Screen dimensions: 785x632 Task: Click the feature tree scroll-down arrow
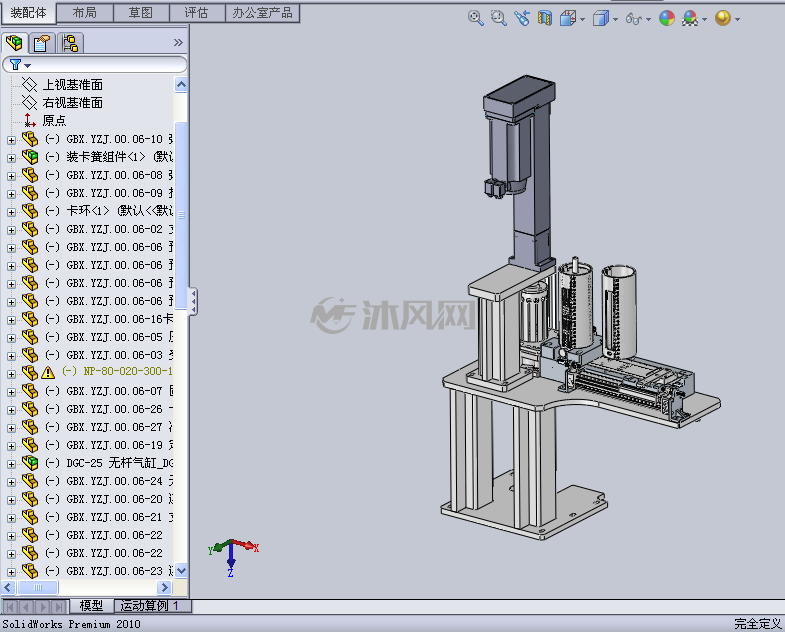181,570
